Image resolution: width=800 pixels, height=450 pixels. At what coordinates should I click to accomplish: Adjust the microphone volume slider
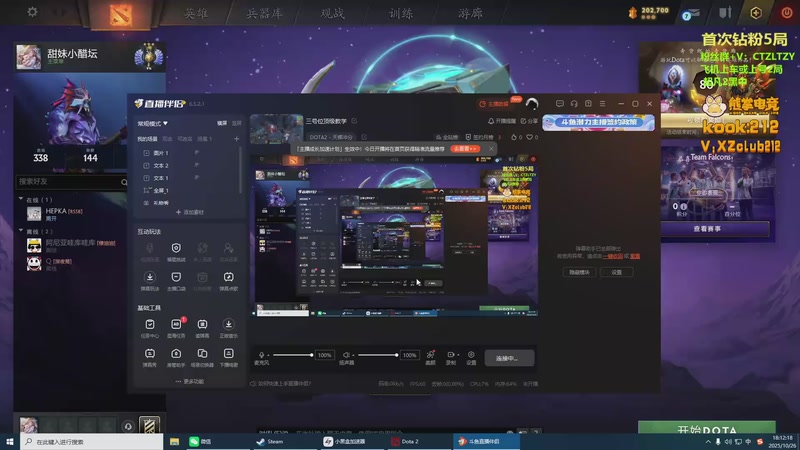pos(293,355)
